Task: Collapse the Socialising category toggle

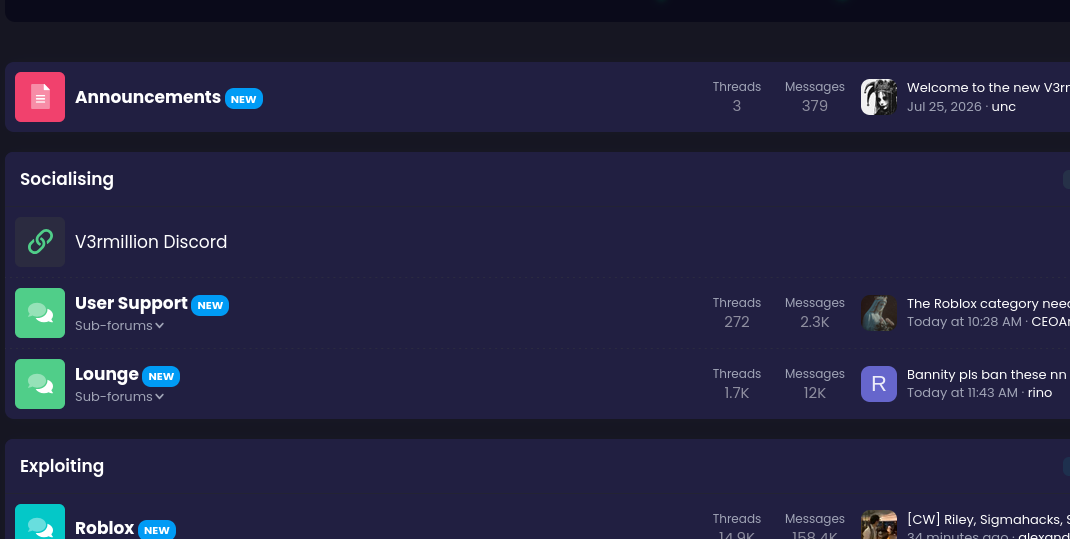Action: click(x=1066, y=179)
